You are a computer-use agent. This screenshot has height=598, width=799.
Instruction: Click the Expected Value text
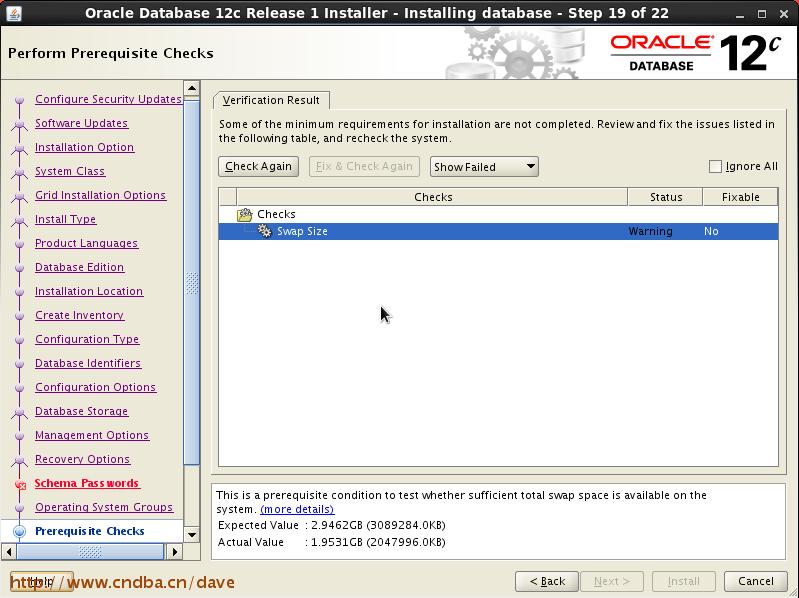pos(332,525)
